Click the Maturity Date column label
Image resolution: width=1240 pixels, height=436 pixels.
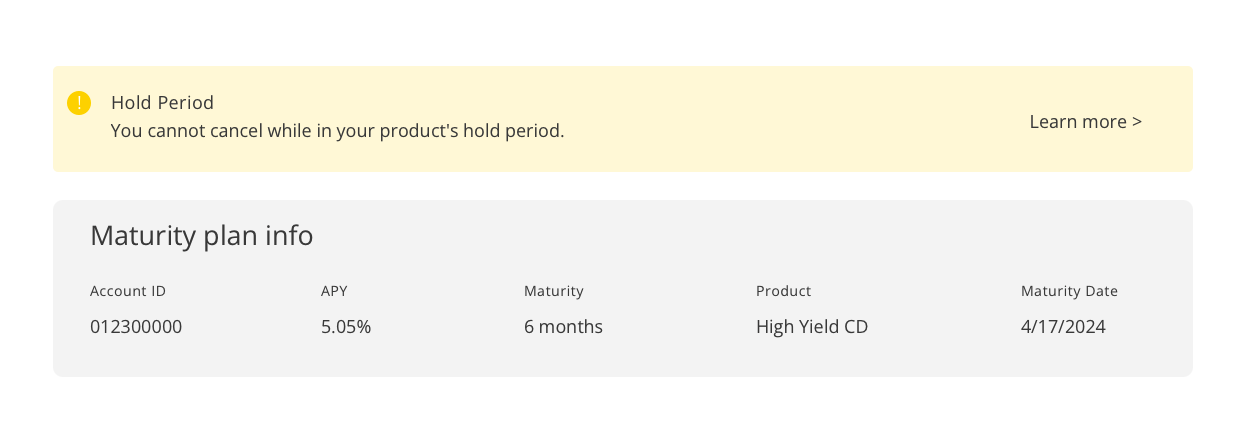[1069, 292]
